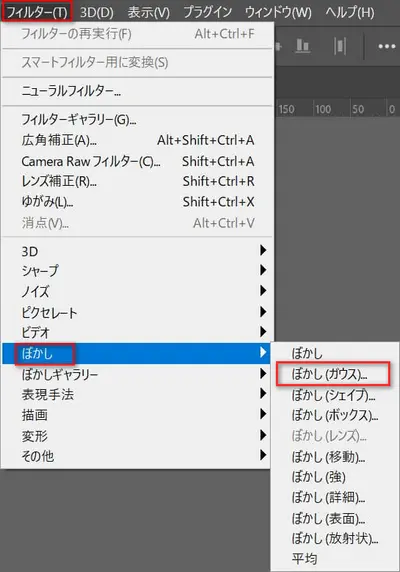Expand the 変形 submenu
The width and height of the screenshot is (400, 572).
(137, 436)
